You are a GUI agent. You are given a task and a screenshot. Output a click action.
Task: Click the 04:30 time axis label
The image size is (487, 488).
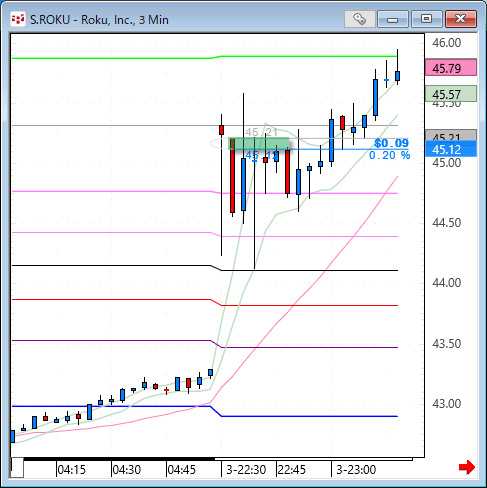[x=126, y=470]
